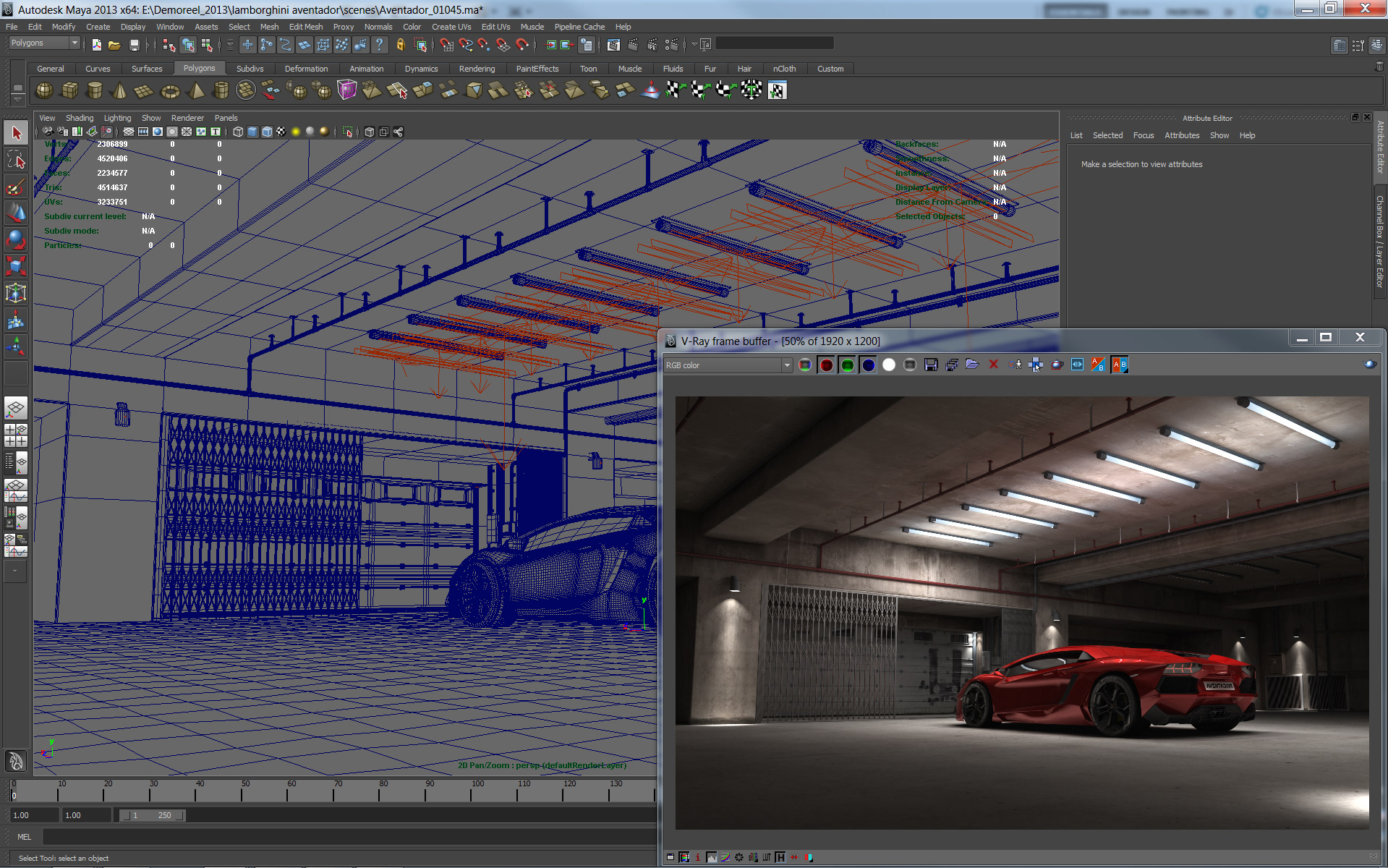Click the New Scene icon
Viewport: 1388px width, 868px height.
(97, 45)
